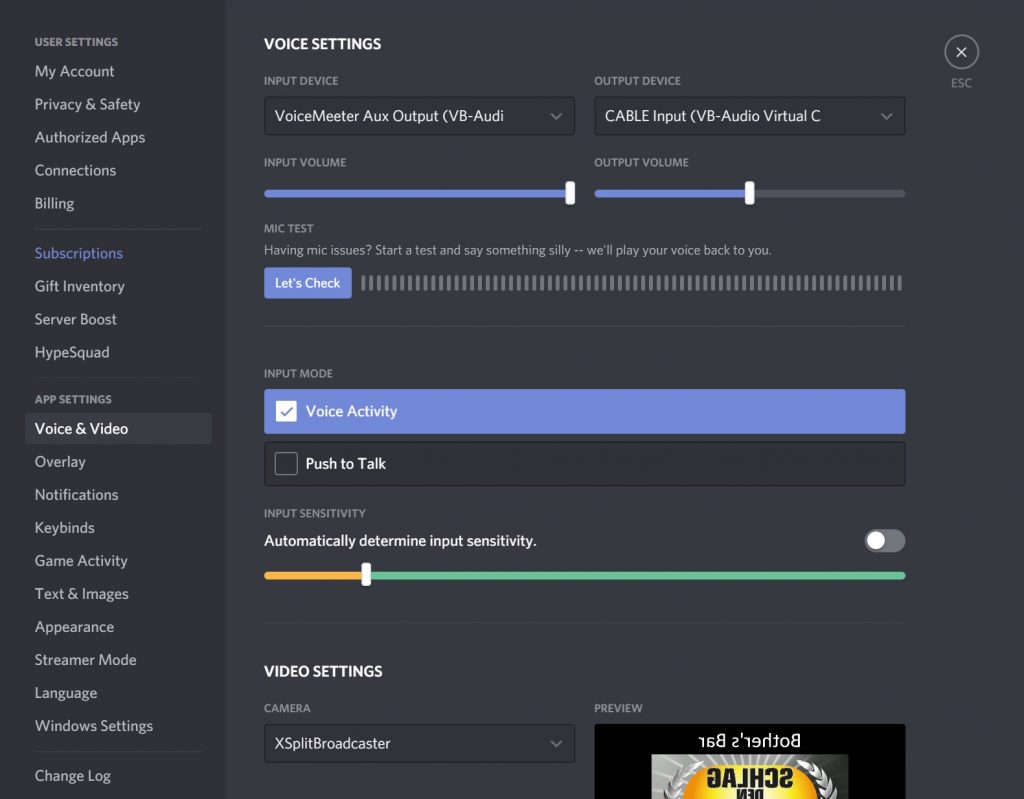Screen dimensions: 1024x799
Task: Open Streamer Mode settings
Action: click(x=86, y=660)
